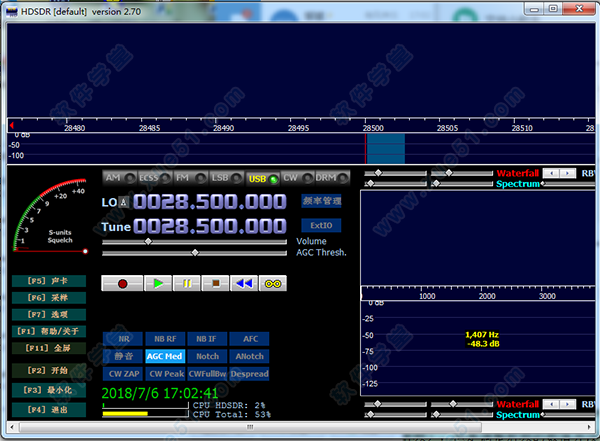Start recording with the red record button
Viewport: 600px width, 441px height.
click(122, 284)
